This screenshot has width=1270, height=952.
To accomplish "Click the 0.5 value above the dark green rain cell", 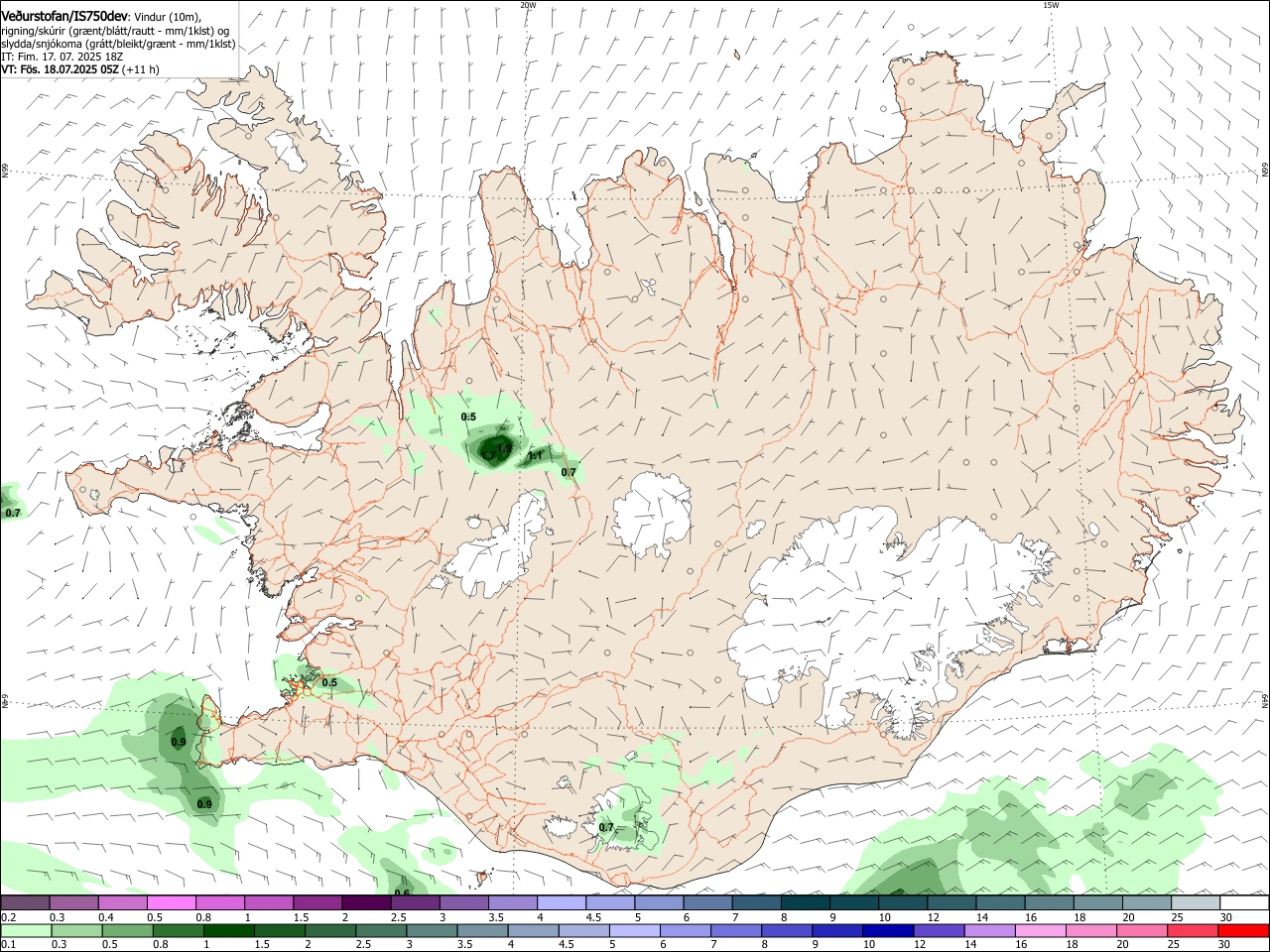I will pyautogui.click(x=468, y=417).
